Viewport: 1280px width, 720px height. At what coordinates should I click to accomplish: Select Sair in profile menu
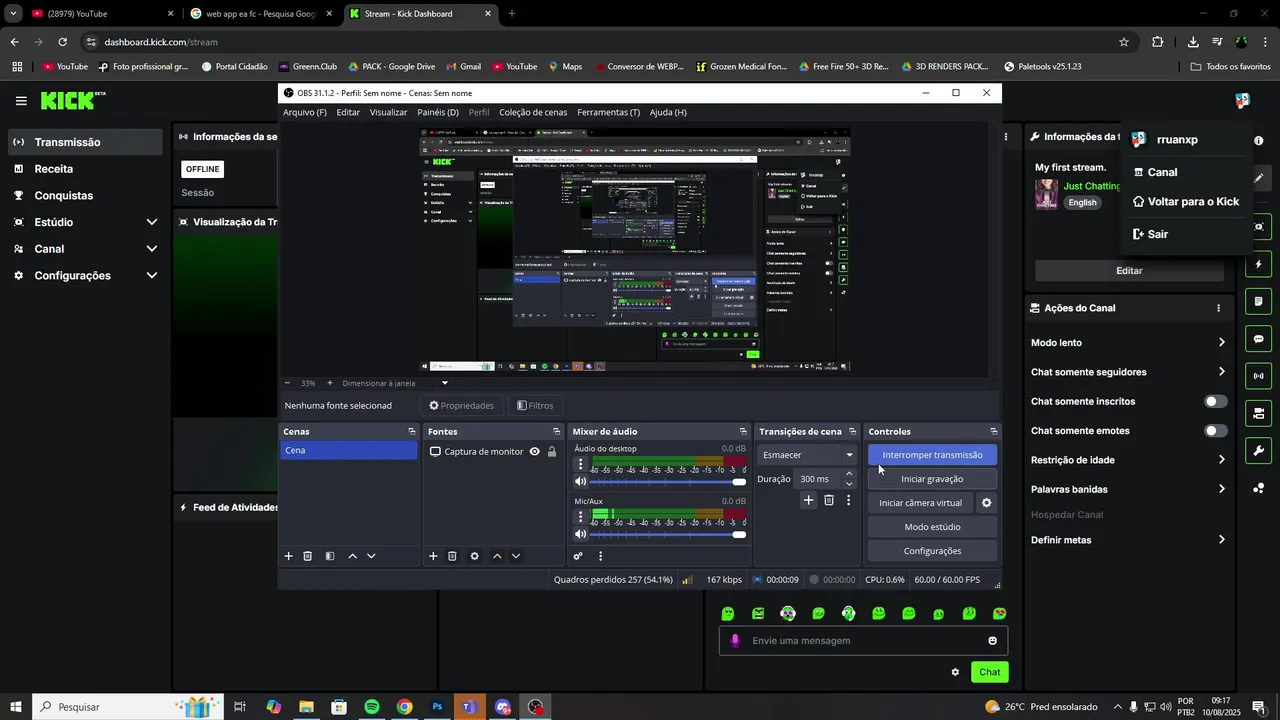[x=1150, y=234]
